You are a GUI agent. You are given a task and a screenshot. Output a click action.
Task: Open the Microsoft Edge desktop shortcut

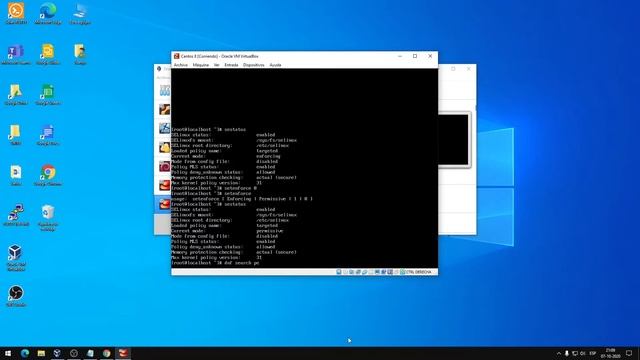tap(48, 14)
